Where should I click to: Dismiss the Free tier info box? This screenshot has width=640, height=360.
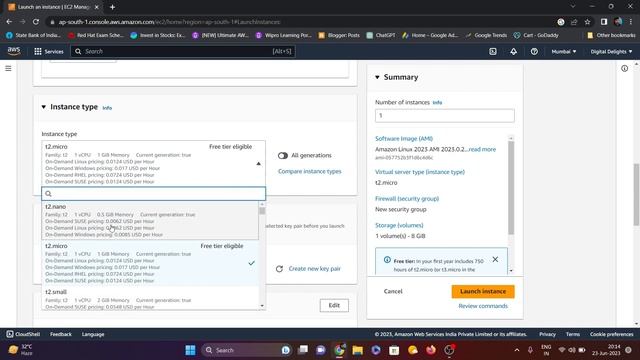point(495,259)
